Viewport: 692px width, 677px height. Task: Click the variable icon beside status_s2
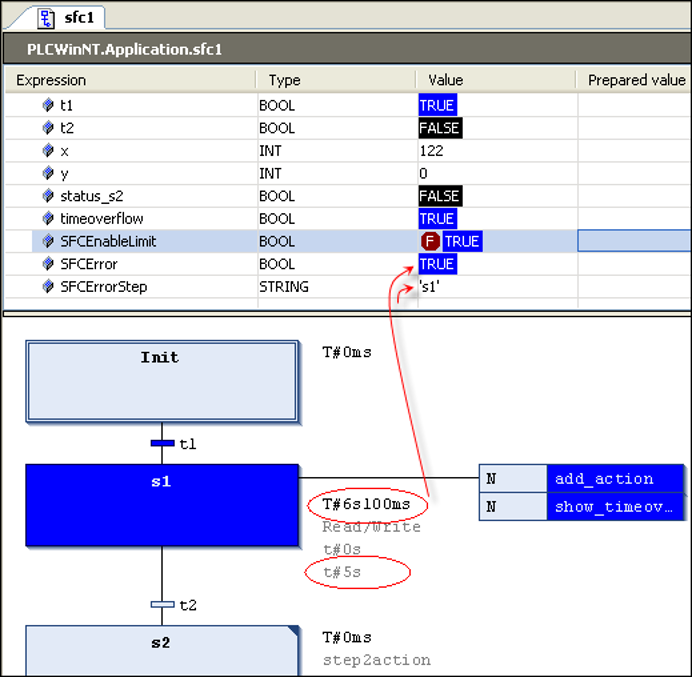(47, 196)
